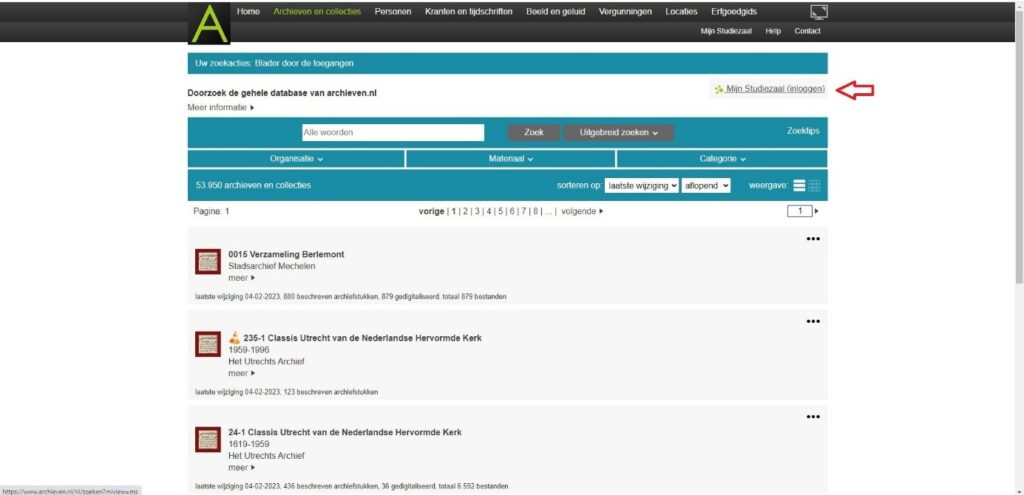Click volgende to go to next page
The width and height of the screenshot is (1024, 495).
point(583,212)
